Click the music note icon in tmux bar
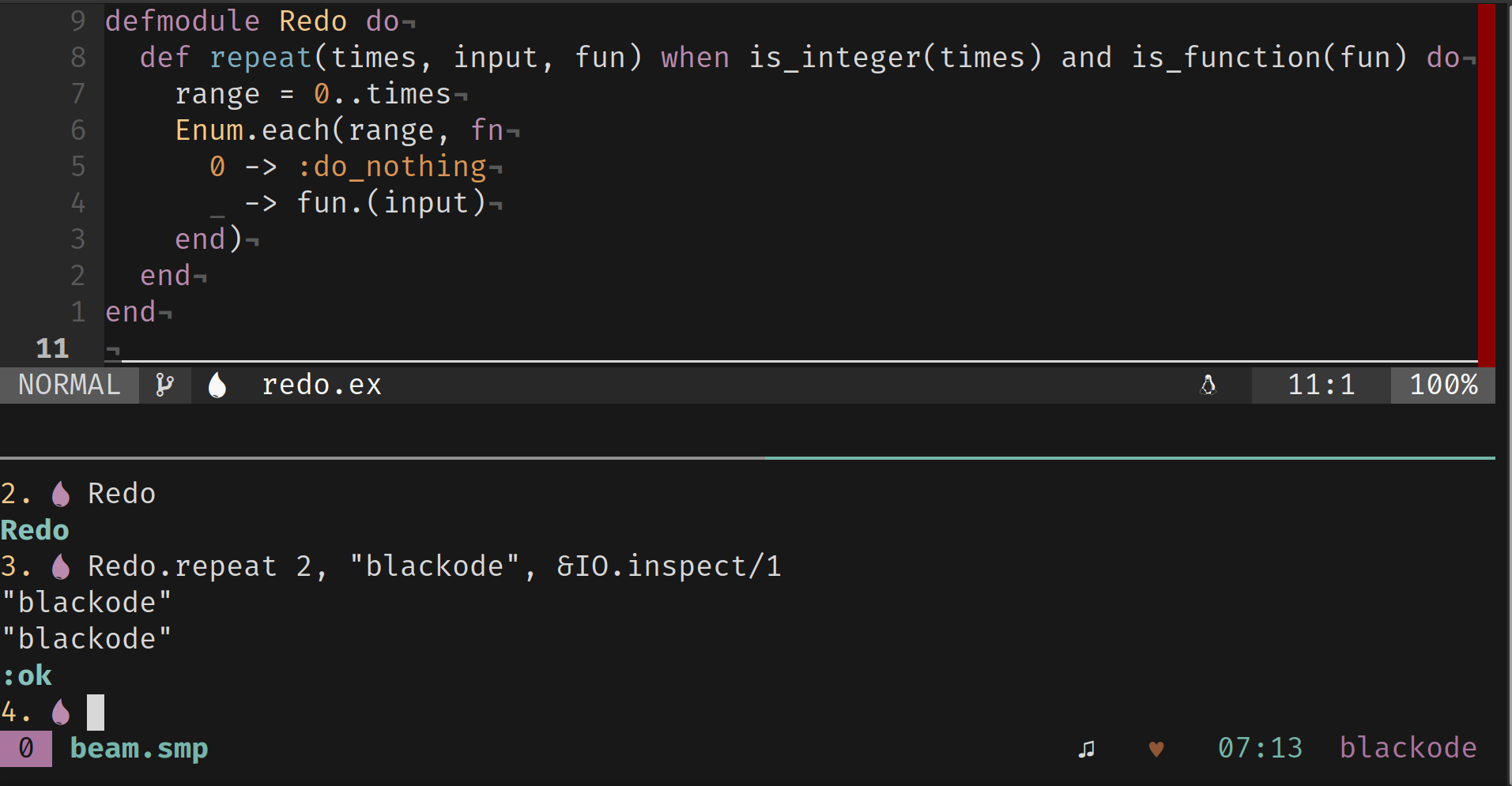This screenshot has width=1512, height=786. pyautogui.click(x=1086, y=748)
